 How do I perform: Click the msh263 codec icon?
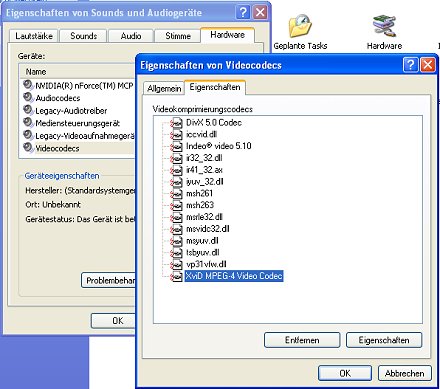[x=176, y=205]
